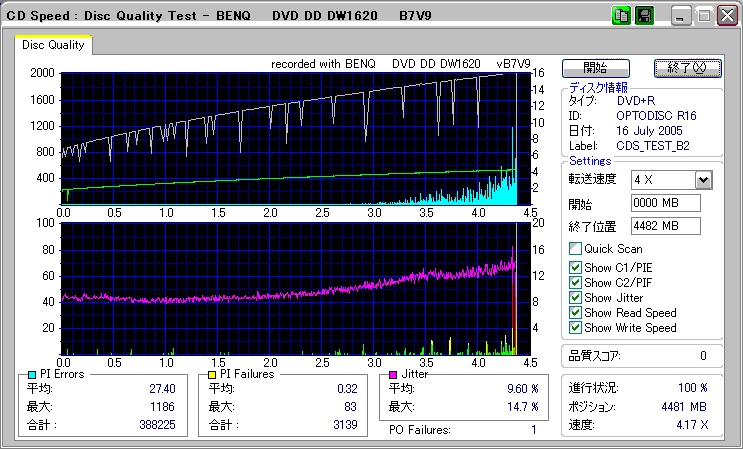Uncheck Show C1/PIE option
Image resolution: width=743 pixels, height=449 pixels.
point(575,267)
